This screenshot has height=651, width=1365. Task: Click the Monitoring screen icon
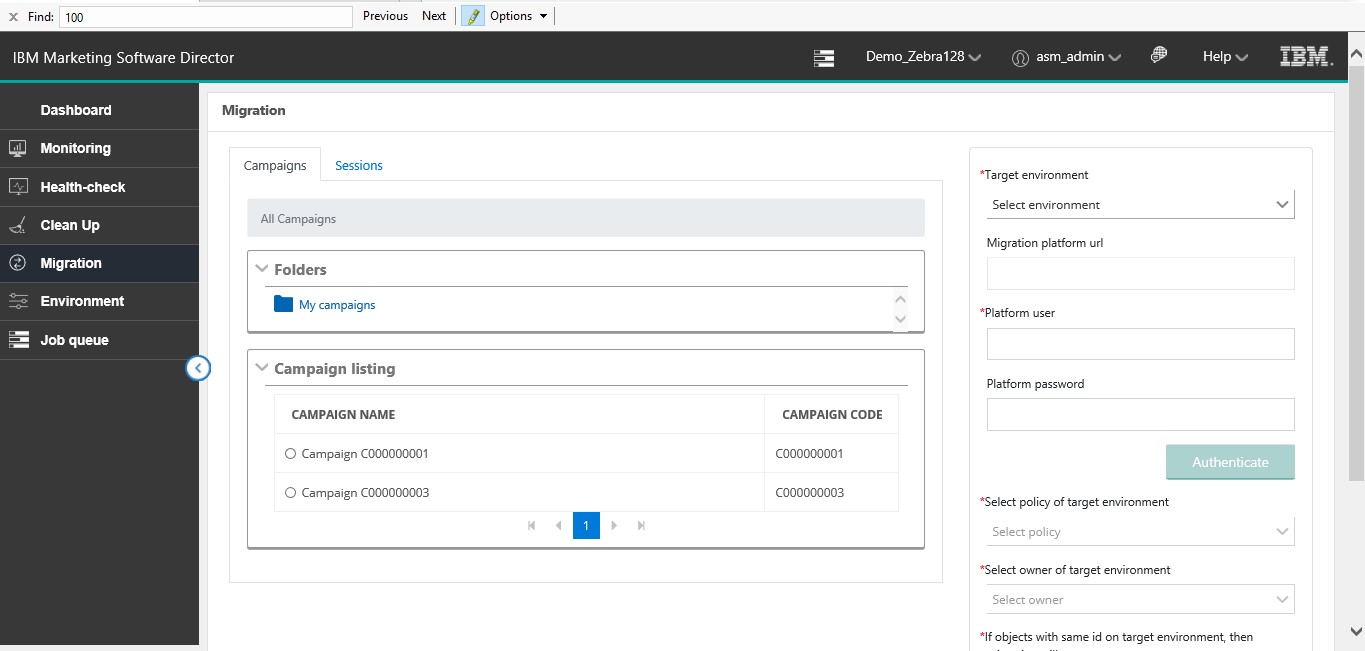tap(18, 148)
